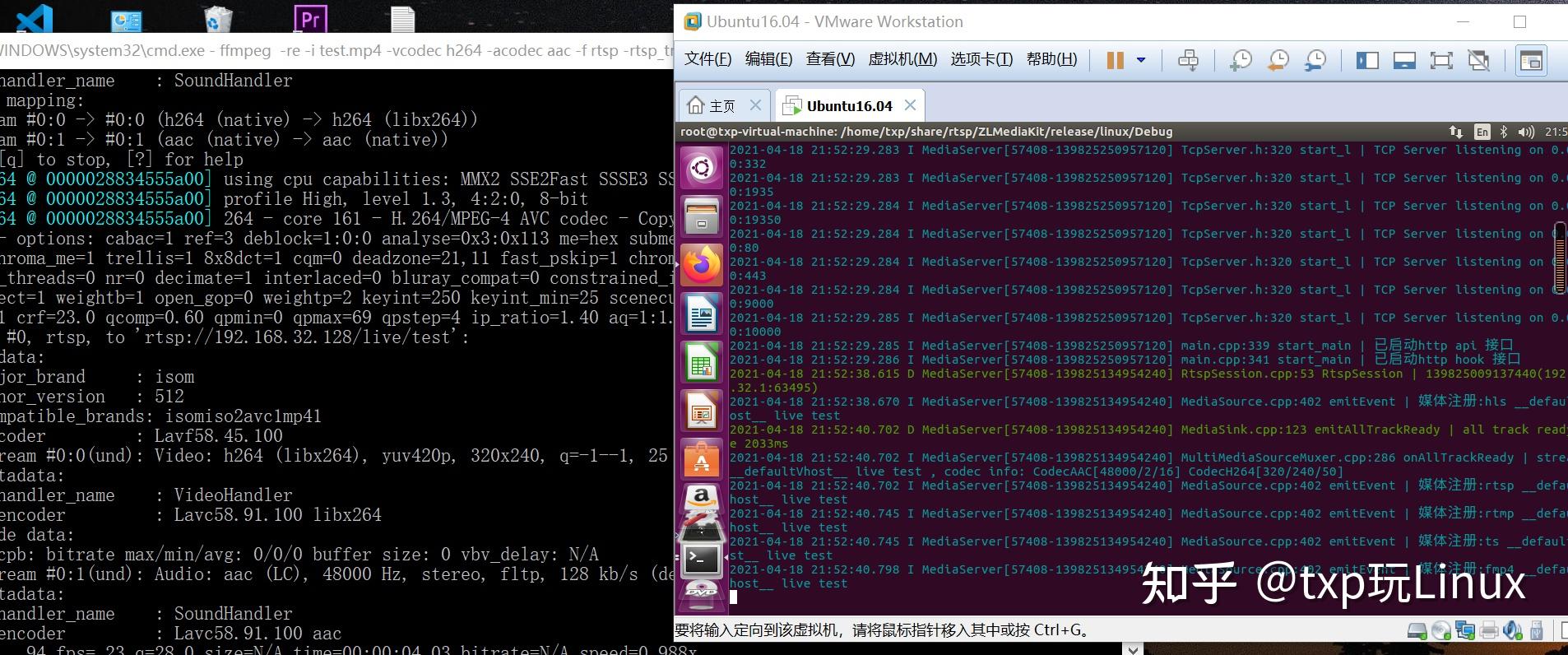The image size is (1568, 655).
Task: Open the power options dropdown arrow beside pause
Action: [x=1141, y=60]
